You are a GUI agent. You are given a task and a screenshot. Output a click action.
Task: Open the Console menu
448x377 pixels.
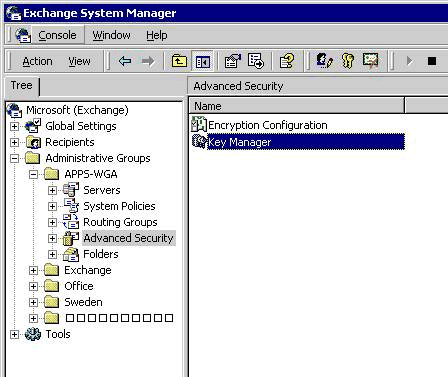[57, 35]
